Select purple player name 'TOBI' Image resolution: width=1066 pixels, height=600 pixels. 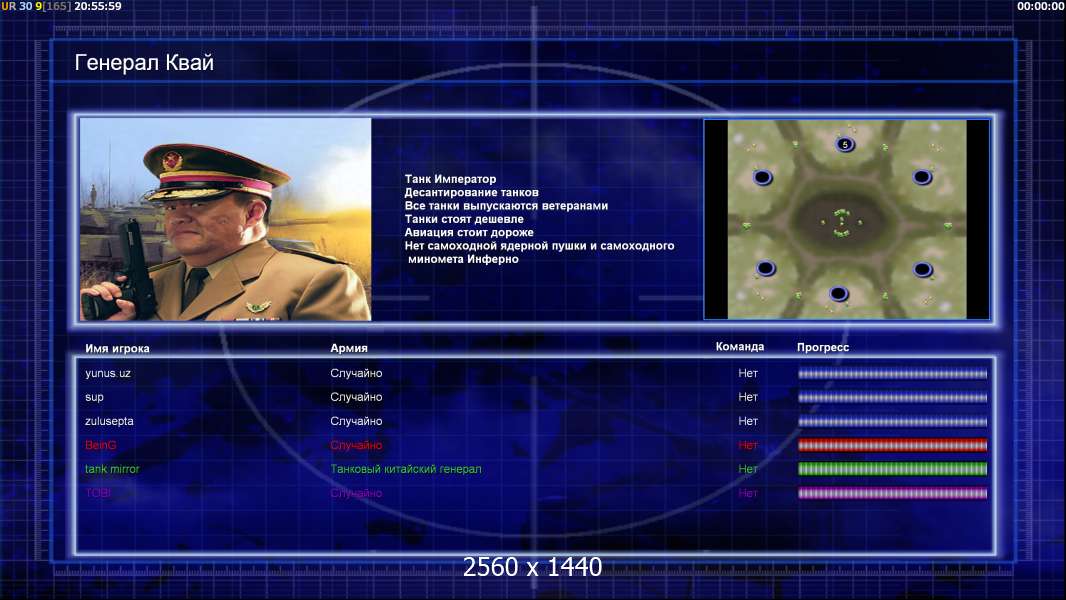tap(98, 493)
